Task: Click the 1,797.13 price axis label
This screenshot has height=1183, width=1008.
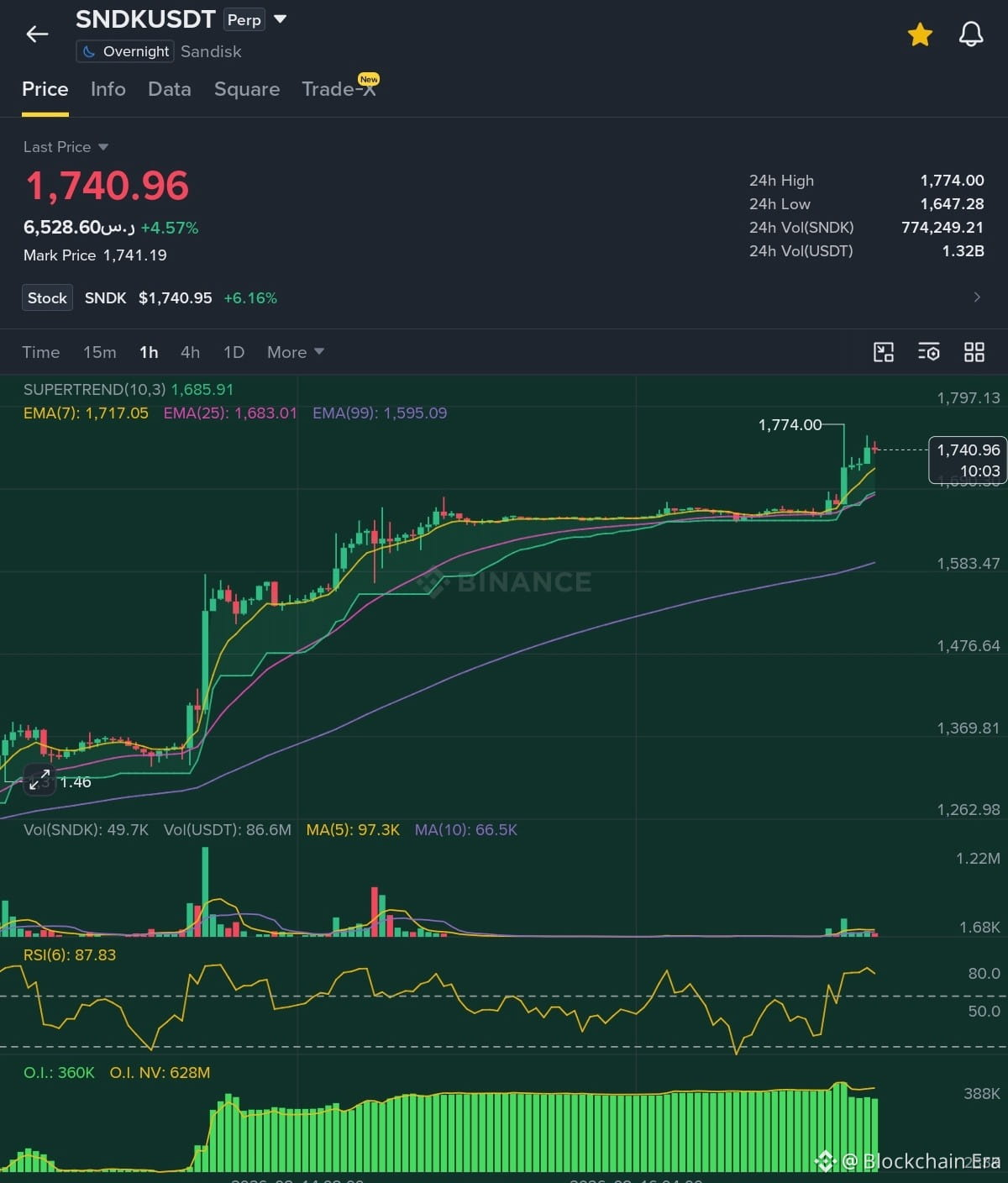Action: tap(969, 398)
